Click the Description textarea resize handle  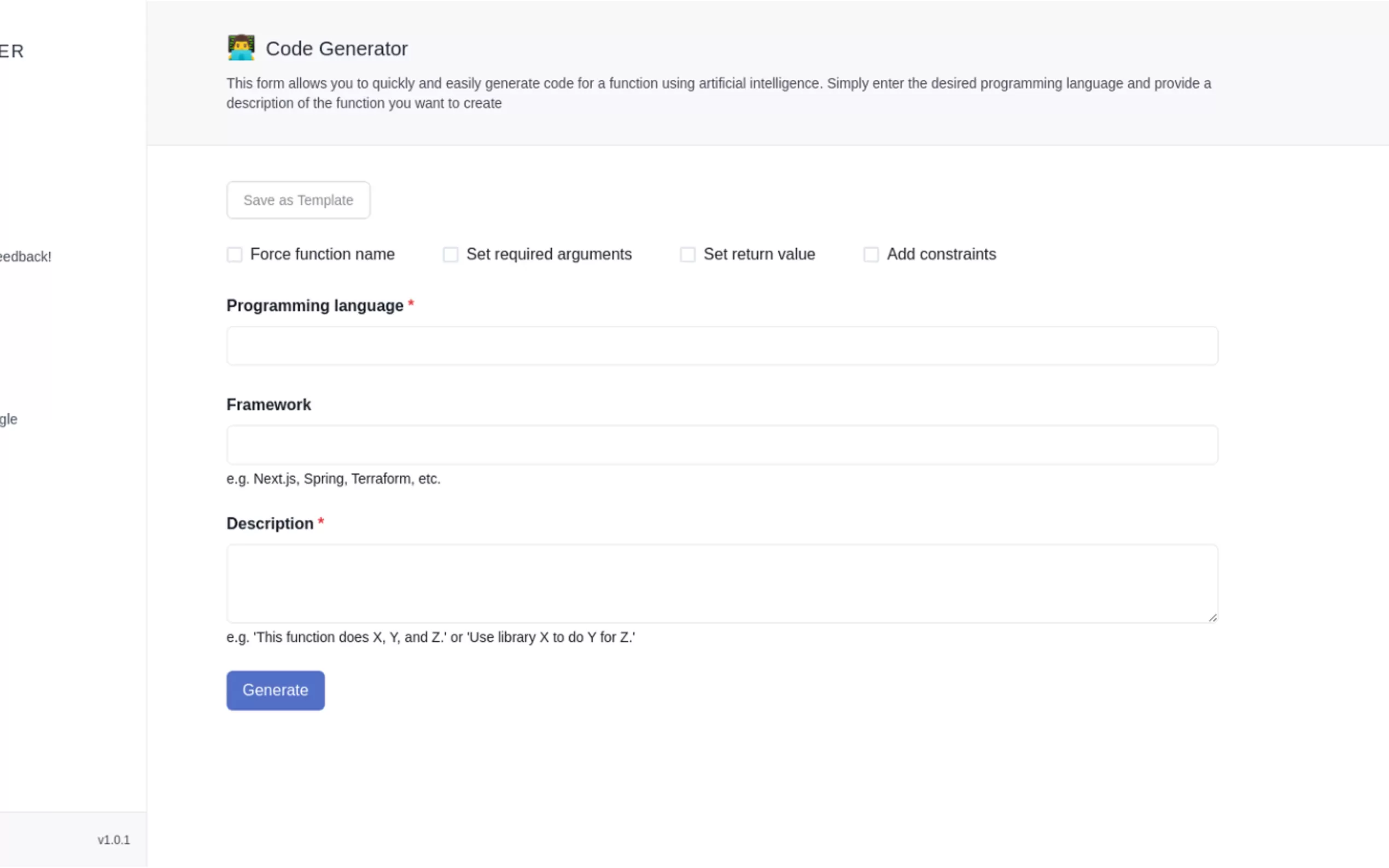point(1212,618)
